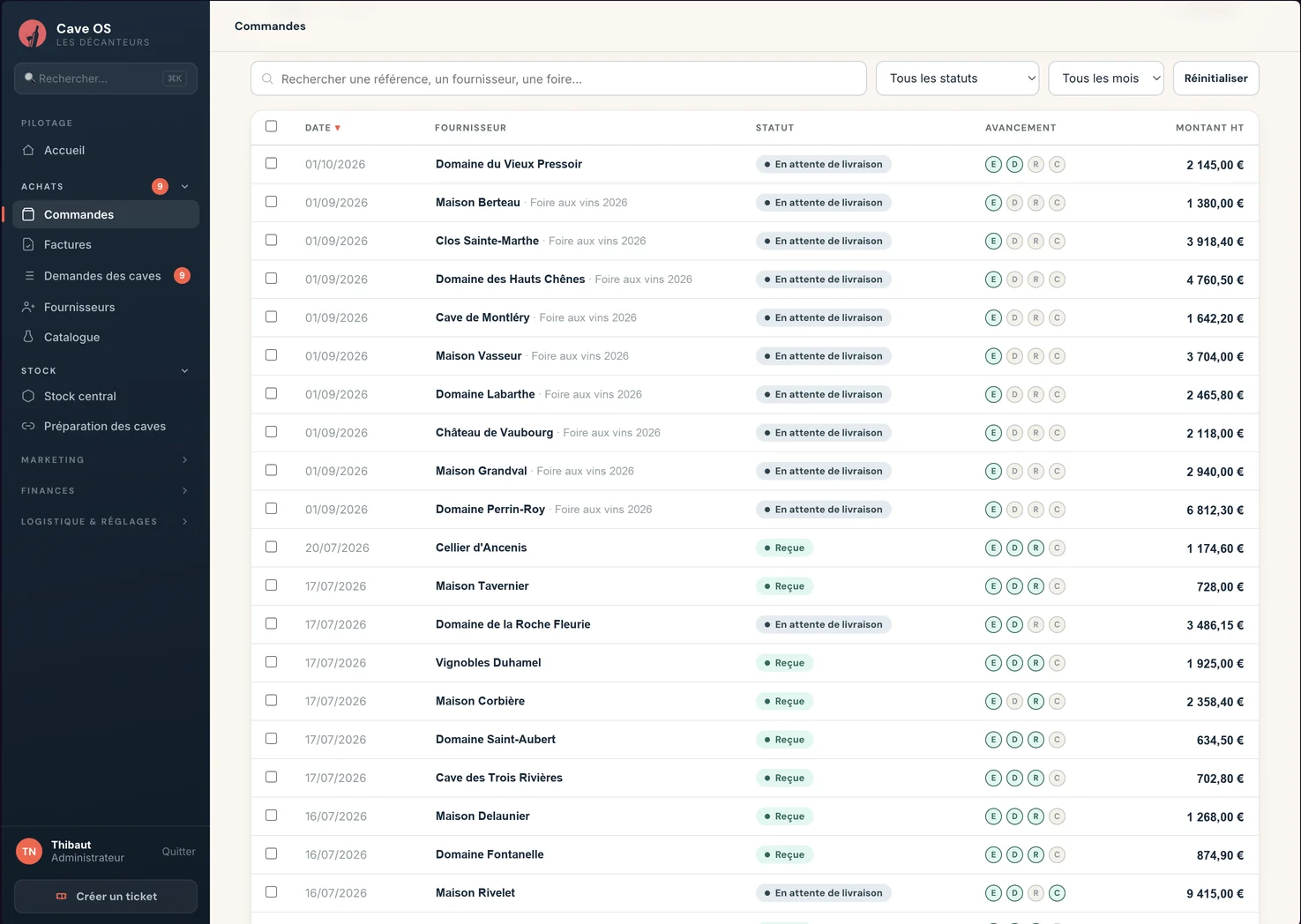The image size is (1301, 924).
Task: Expand the Marketing section
Action: (x=105, y=460)
